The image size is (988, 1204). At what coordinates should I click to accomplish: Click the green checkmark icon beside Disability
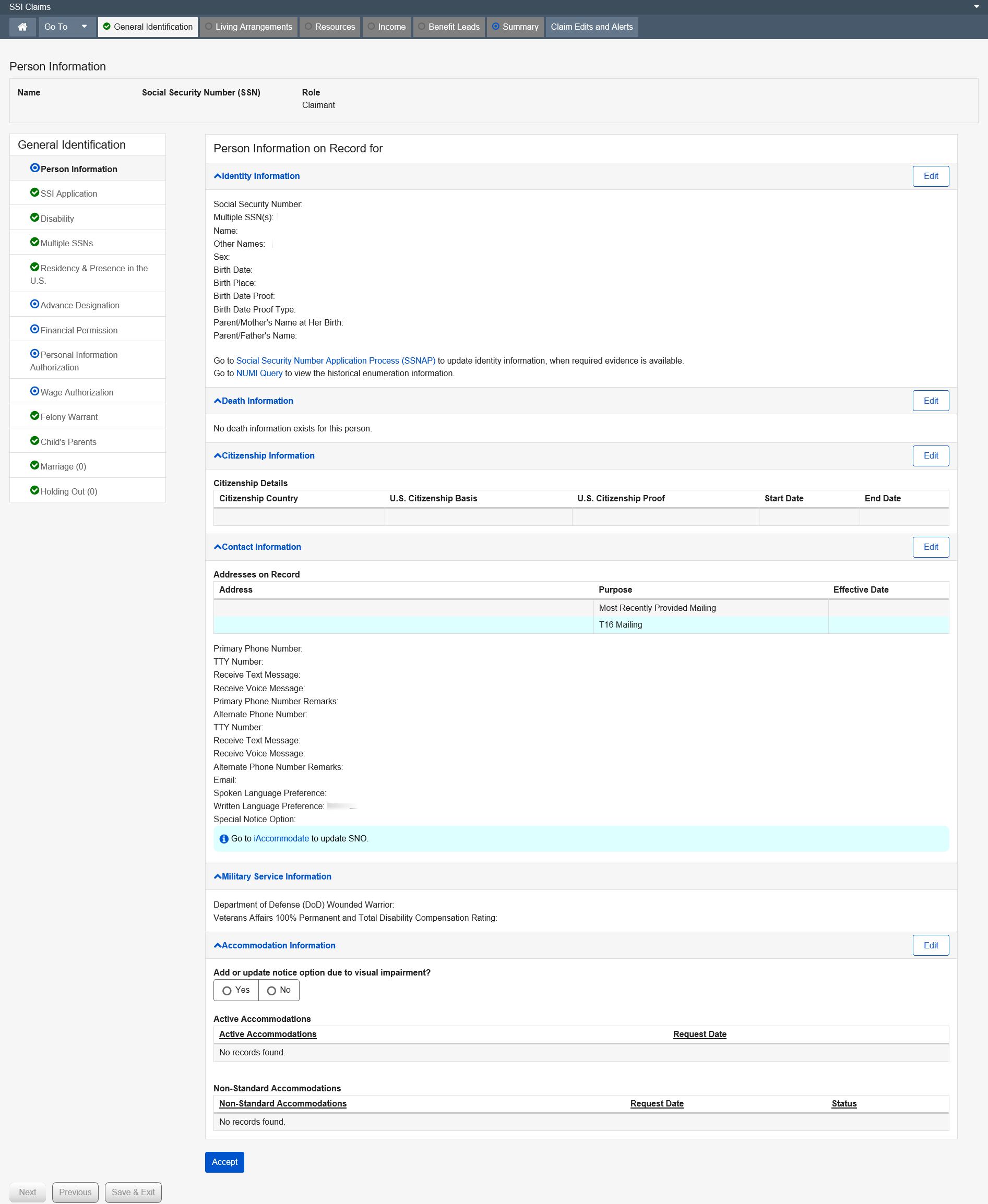(35, 218)
